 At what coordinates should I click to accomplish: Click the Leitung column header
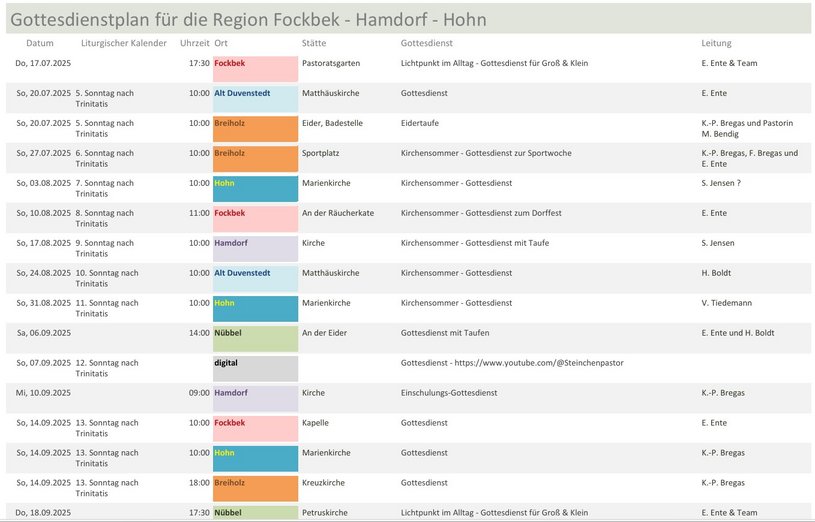click(716, 43)
